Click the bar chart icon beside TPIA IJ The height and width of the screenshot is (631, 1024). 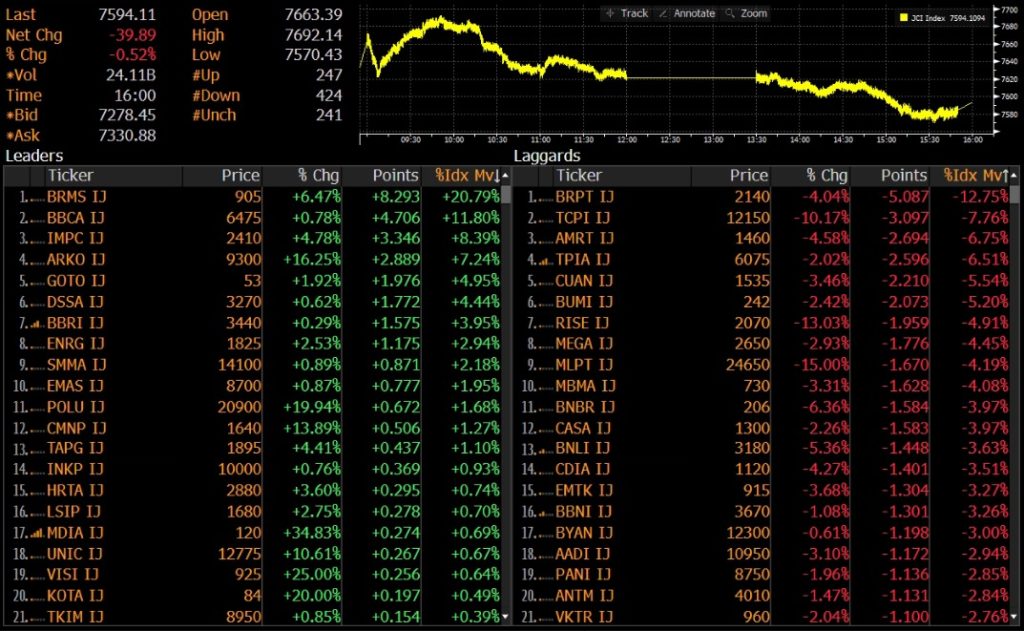pos(543,260)
